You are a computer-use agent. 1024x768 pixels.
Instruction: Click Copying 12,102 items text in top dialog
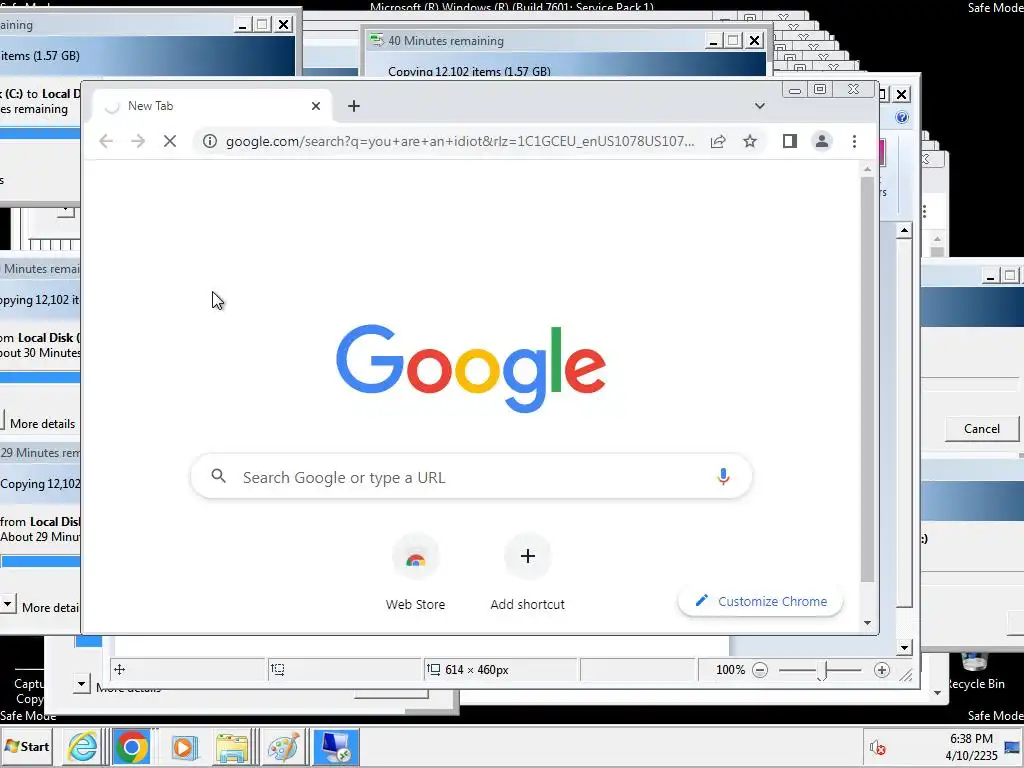(x=469, y=71)
